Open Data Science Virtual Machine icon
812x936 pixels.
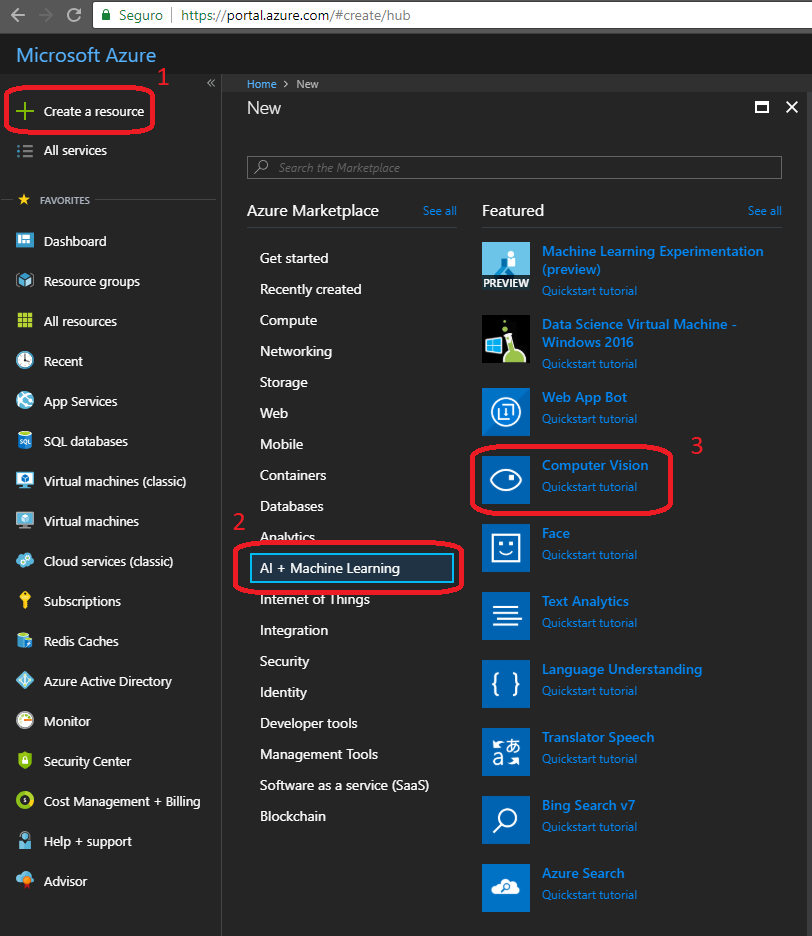[505, 340]
